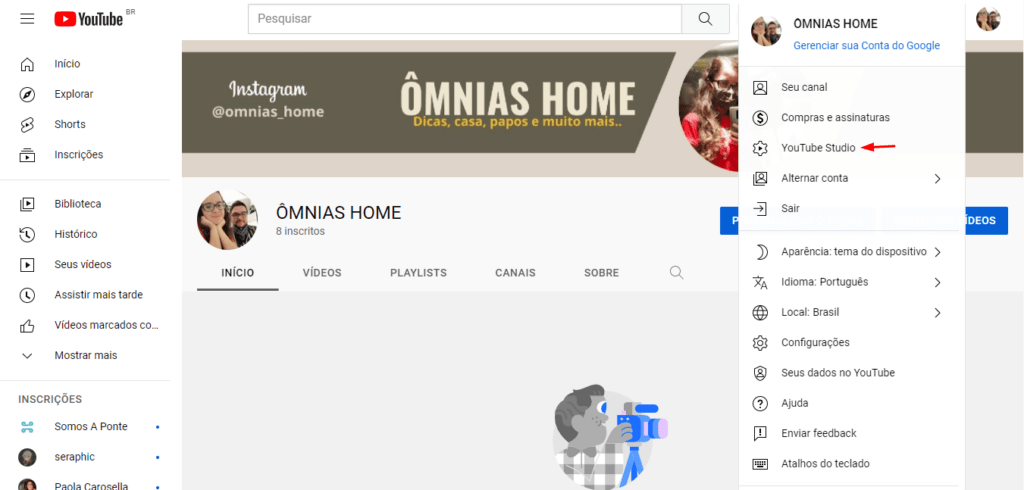Click the Compras e assinaturas dollar icon

tap(760, 118)
